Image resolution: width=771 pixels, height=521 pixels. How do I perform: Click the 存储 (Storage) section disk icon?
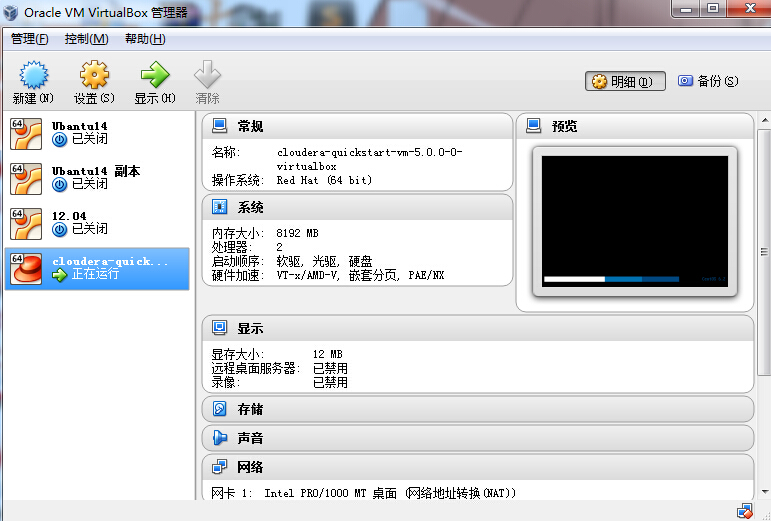tap(219, 409)
